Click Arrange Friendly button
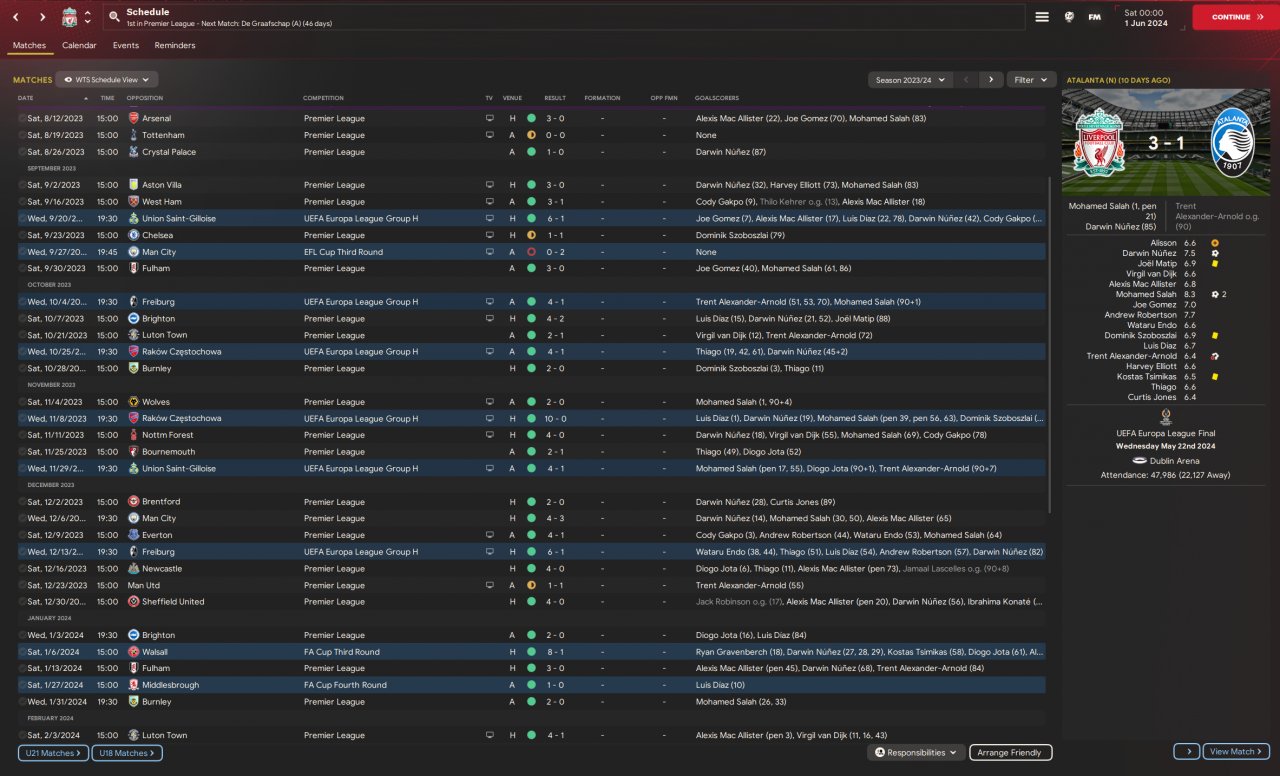Image resolution: width=1280 pixels, height=776 pixels. point(1010,752)
